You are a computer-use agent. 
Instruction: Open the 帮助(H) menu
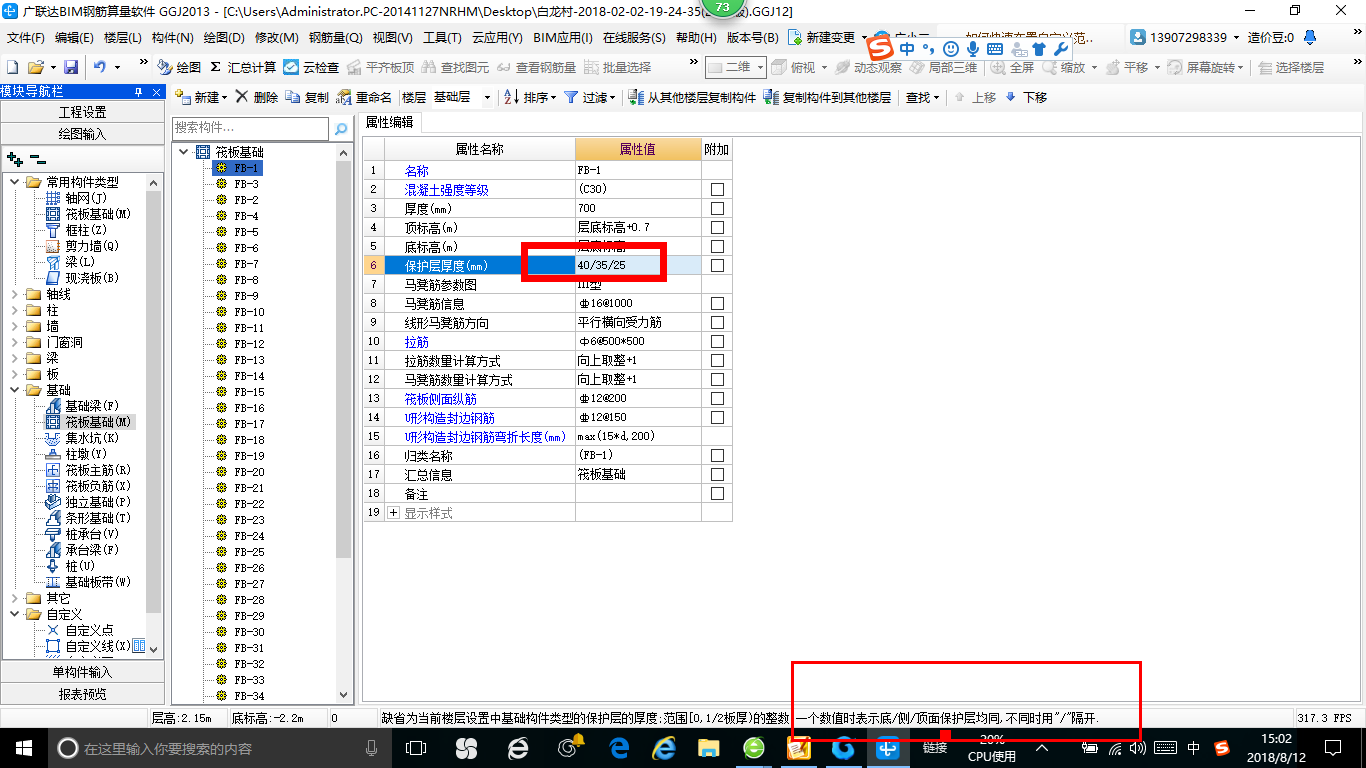coord(696,38)
